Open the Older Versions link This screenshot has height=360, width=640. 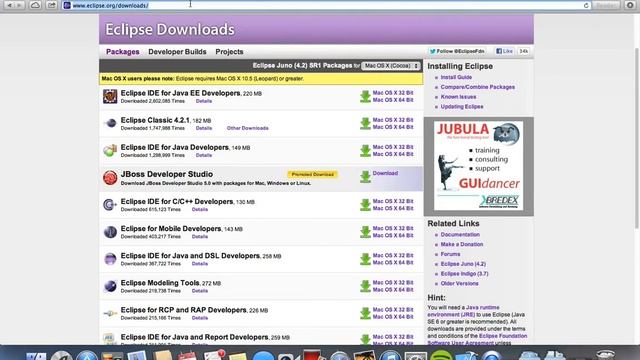[459, 284]
